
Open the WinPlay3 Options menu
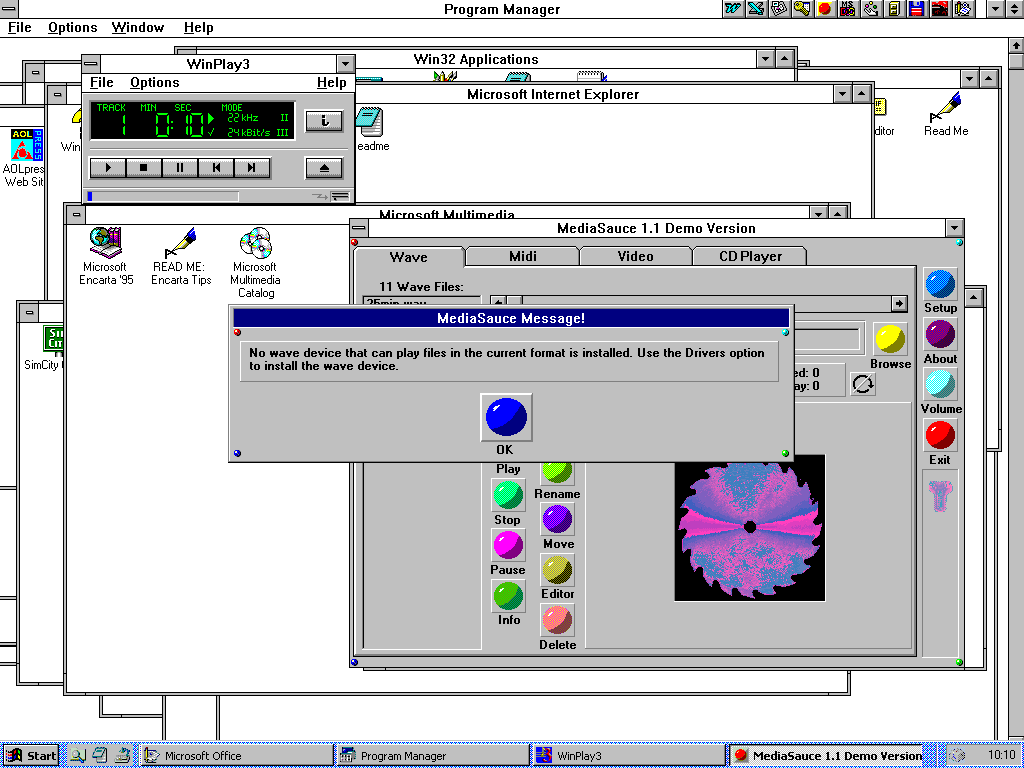click(x=154, y=82)
